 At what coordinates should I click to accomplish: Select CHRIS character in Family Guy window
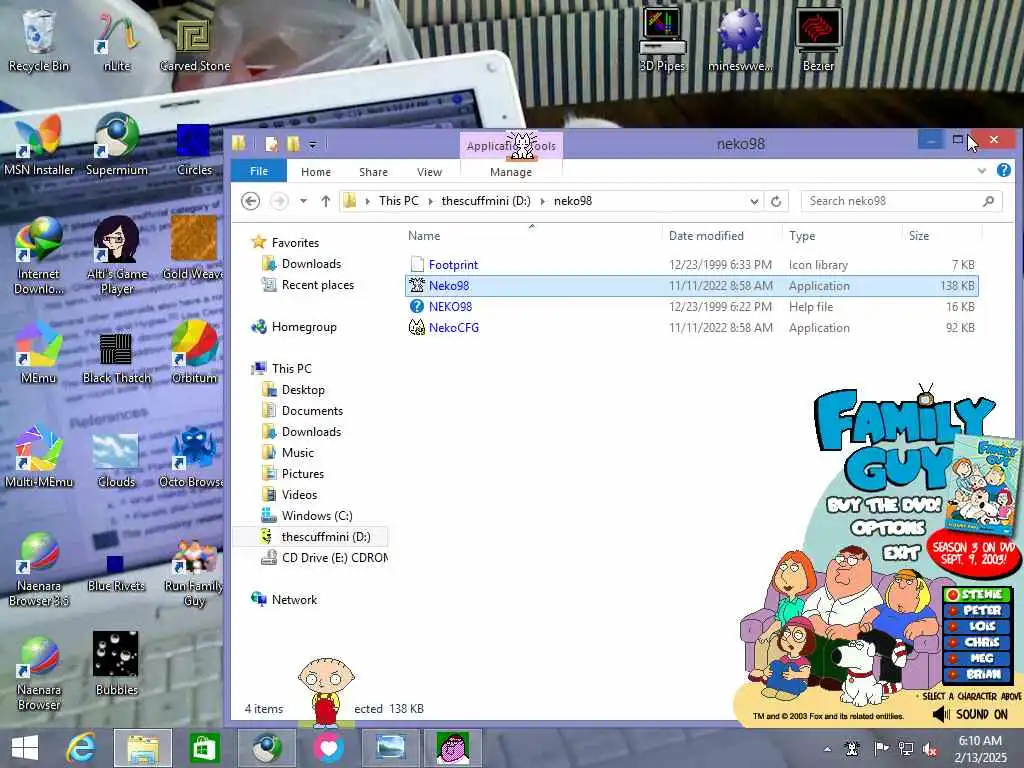978,642
